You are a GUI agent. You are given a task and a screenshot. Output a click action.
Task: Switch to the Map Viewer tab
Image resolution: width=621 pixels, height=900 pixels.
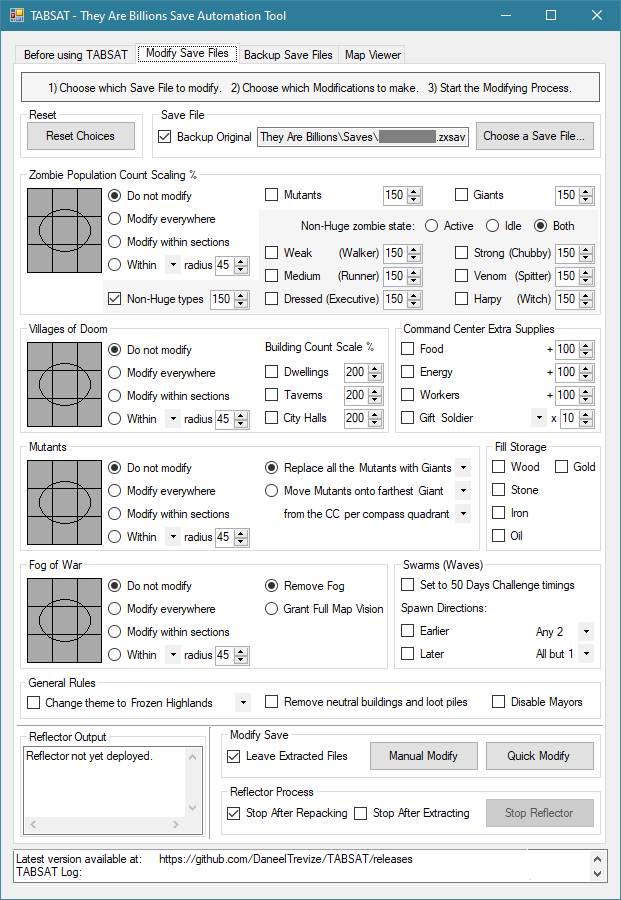tap(372, 55)
